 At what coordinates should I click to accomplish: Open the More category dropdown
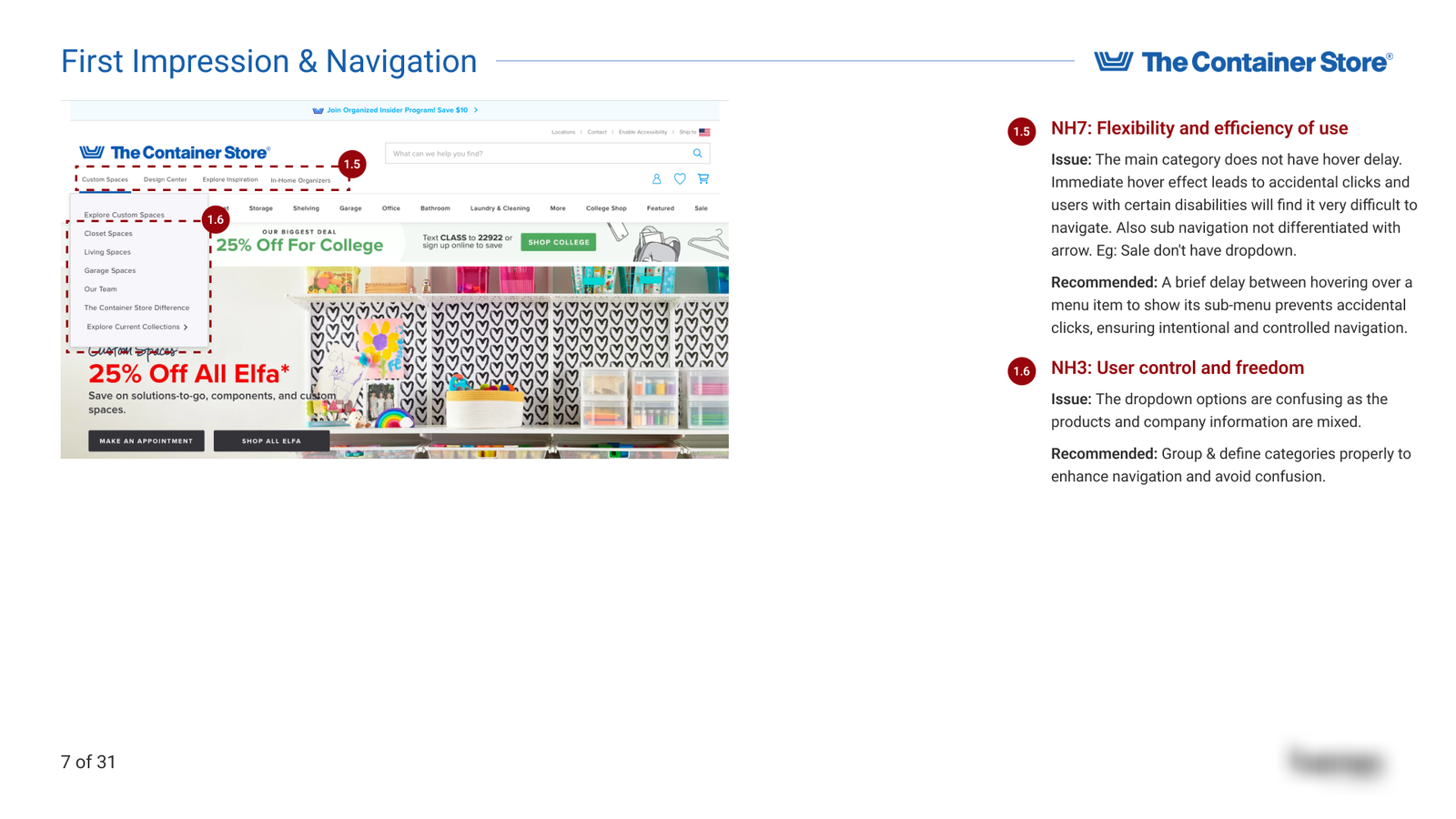click(557, 208)
